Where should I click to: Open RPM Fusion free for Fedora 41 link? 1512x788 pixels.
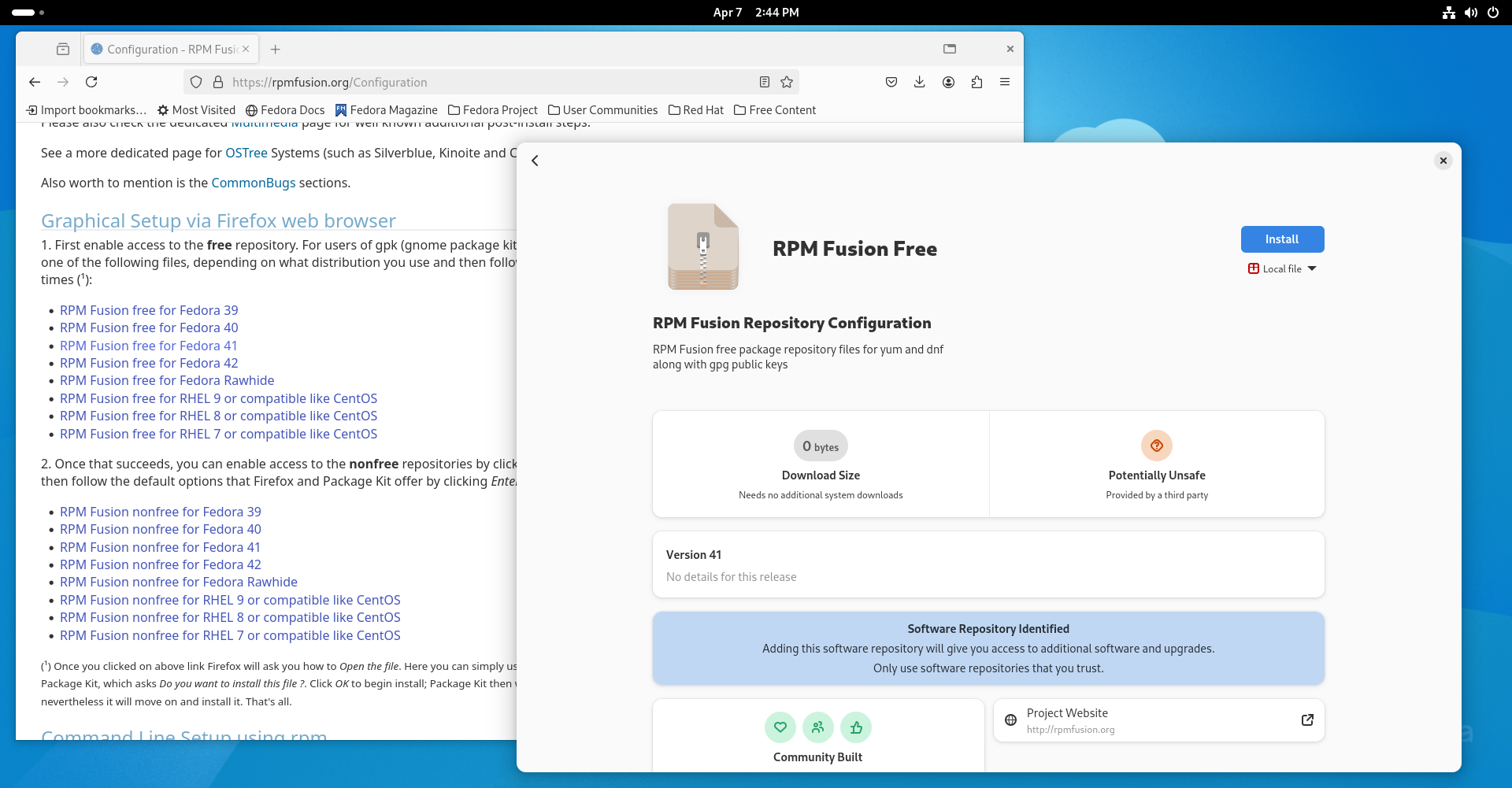tap(148, 346)
